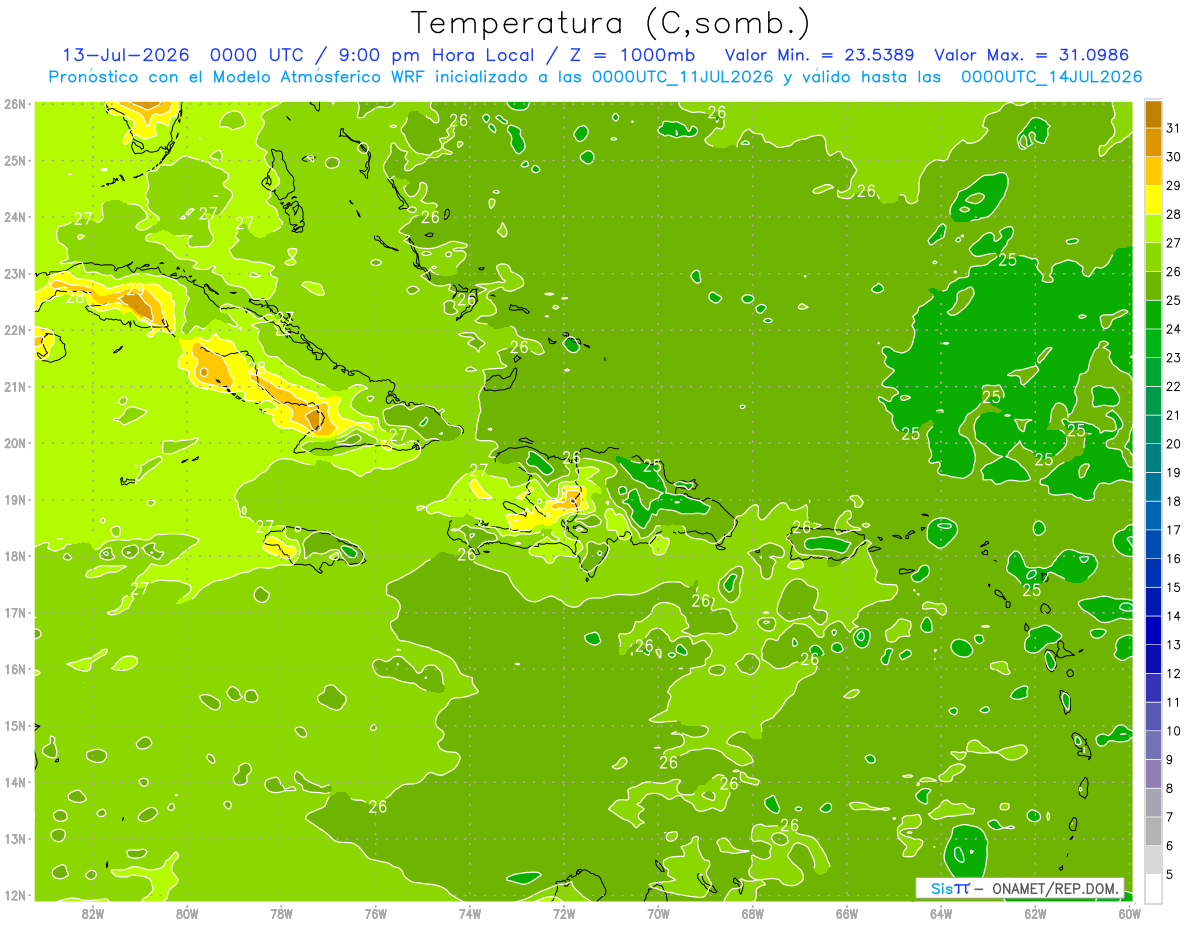Screen dimensions: 1200x927
Task: Select "Valor Min. = 23.5389" text
Action: [821, 55]
